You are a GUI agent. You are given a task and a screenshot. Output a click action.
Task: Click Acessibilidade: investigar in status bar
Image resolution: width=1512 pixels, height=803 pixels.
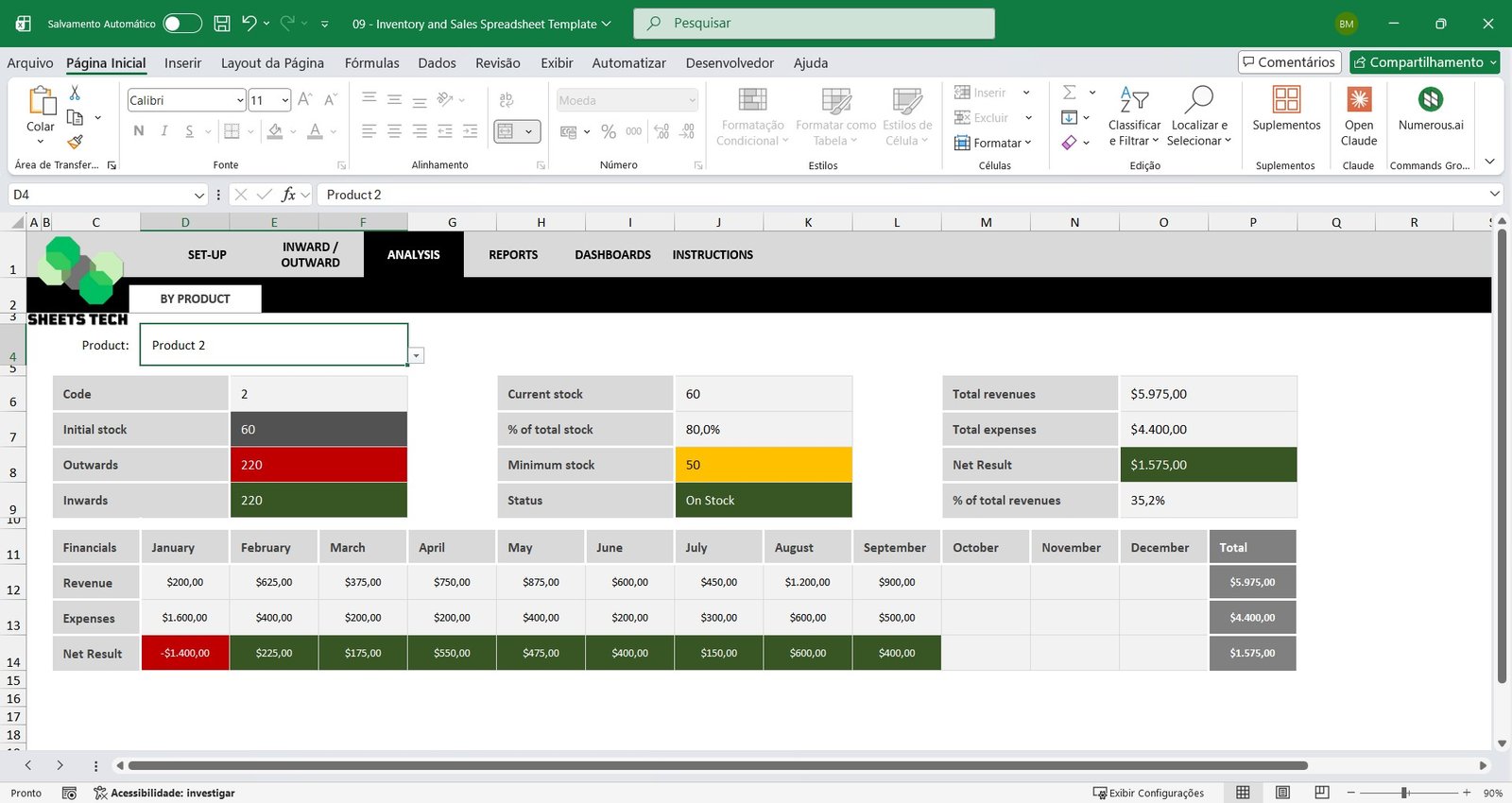pos(163,793)
